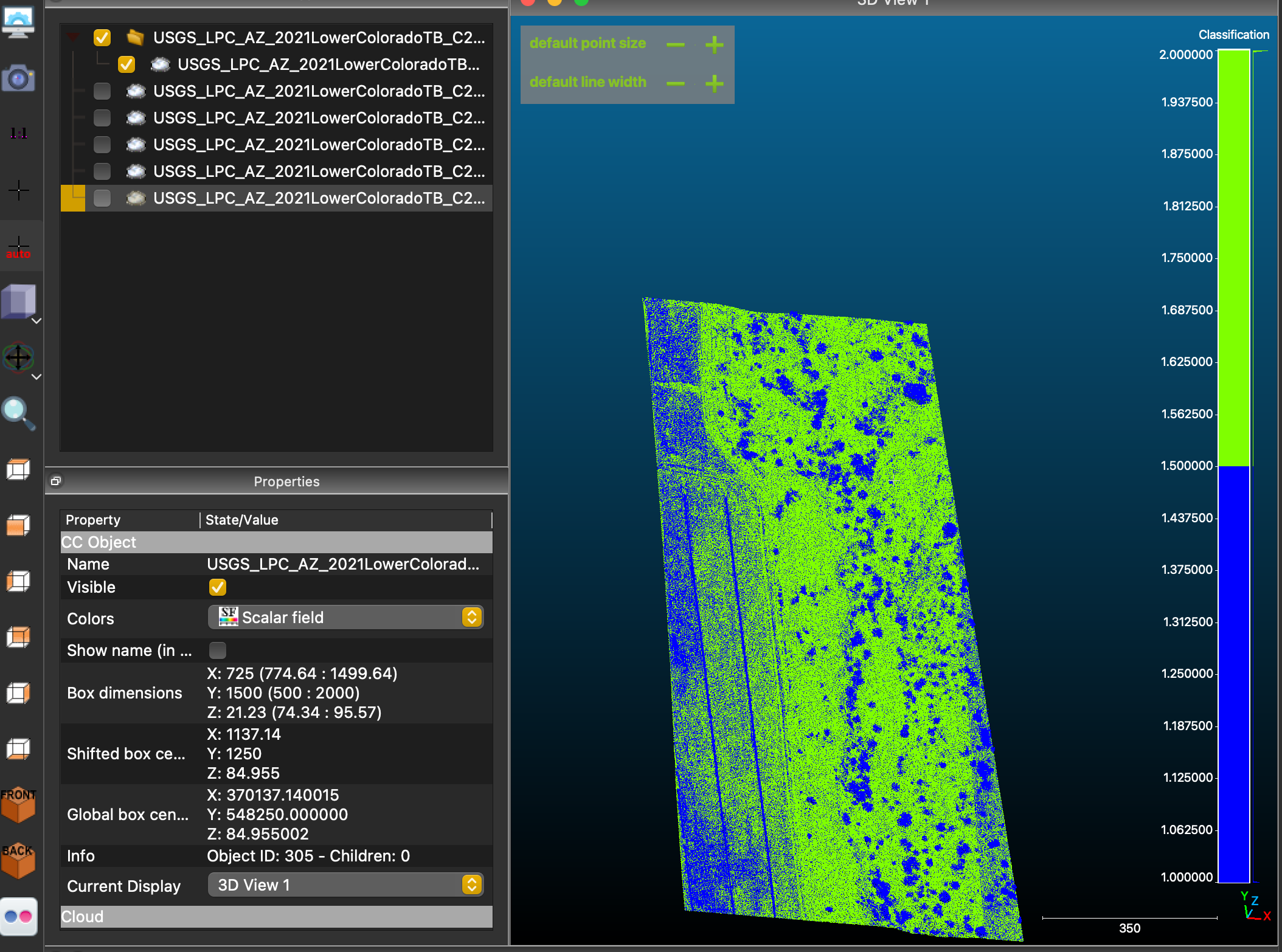This screenshot has height=952, width=1282.
Task: Toggle the Visible property checkbox
Action: (x=217, y=587)
